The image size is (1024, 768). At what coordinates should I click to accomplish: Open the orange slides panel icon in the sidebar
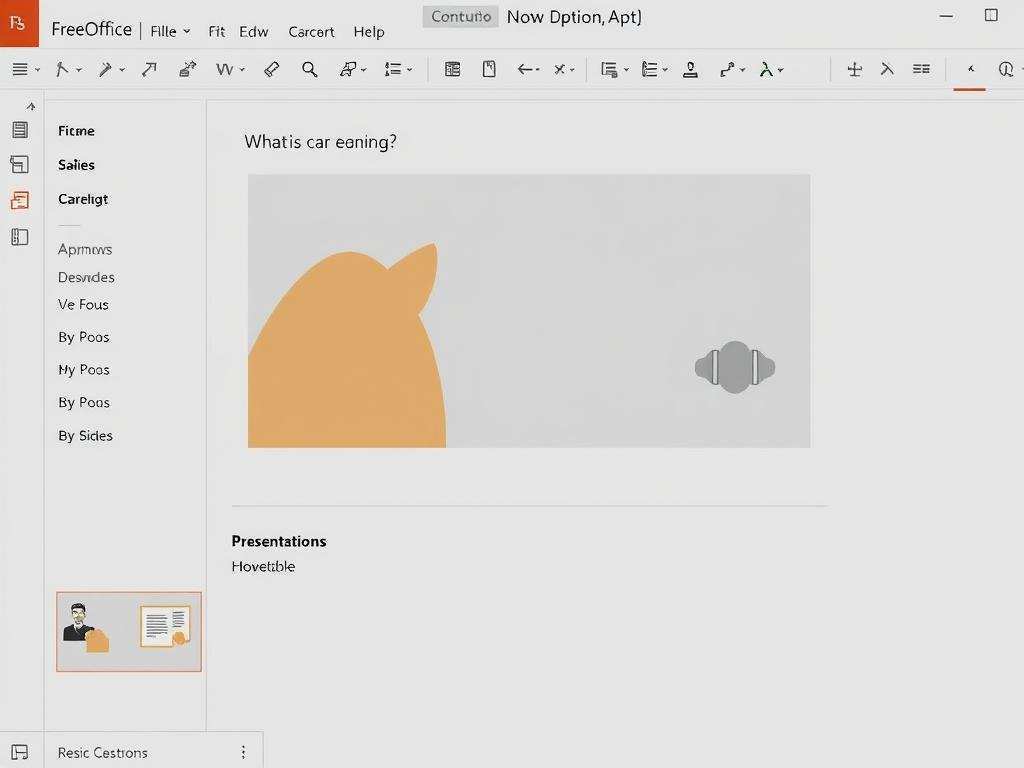point(19,200)
